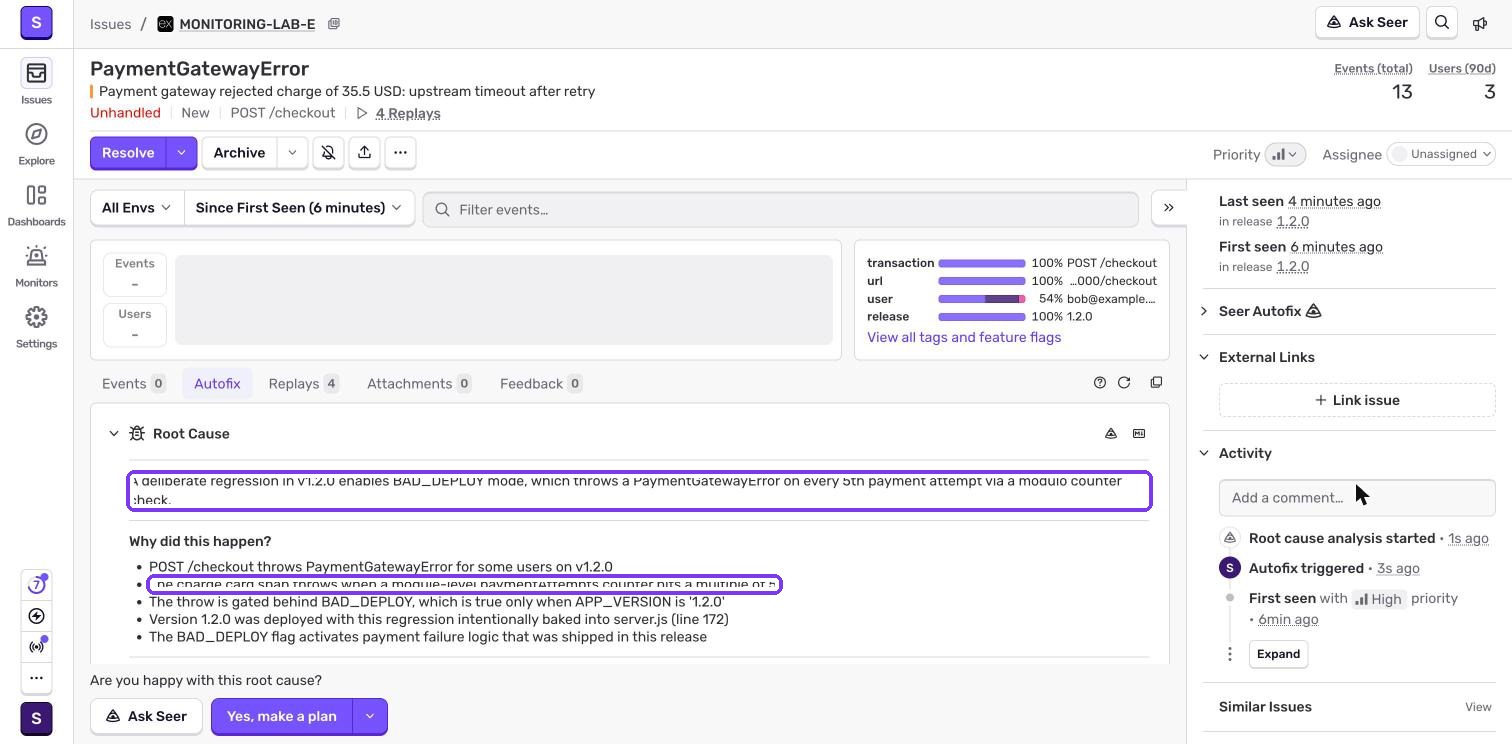Expand the Seer Autofix section
The height and width of the screenshot is (744, 1512).
tap(1204, 312)
